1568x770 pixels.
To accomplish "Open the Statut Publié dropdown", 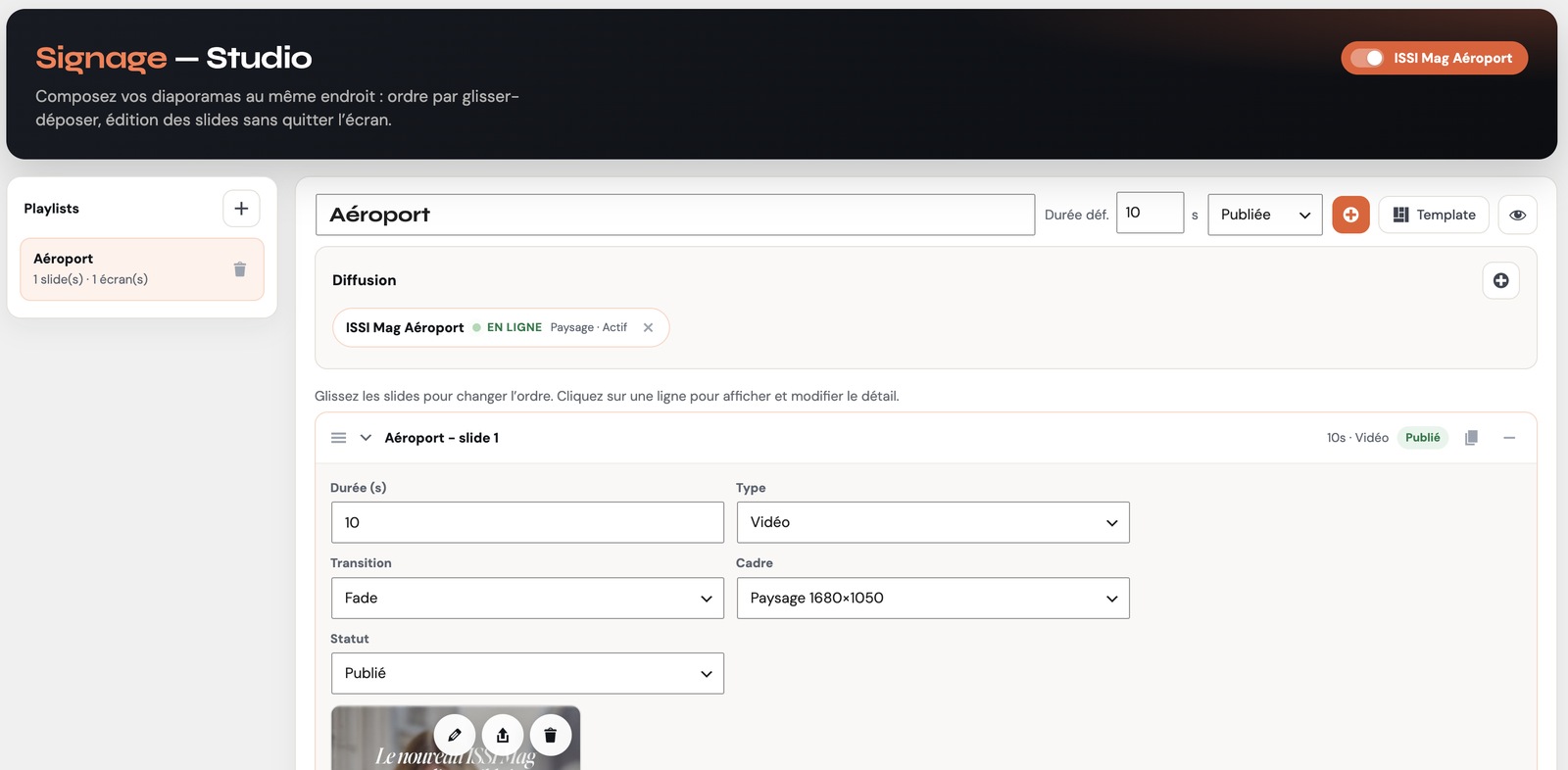I will tap(527, 673).
